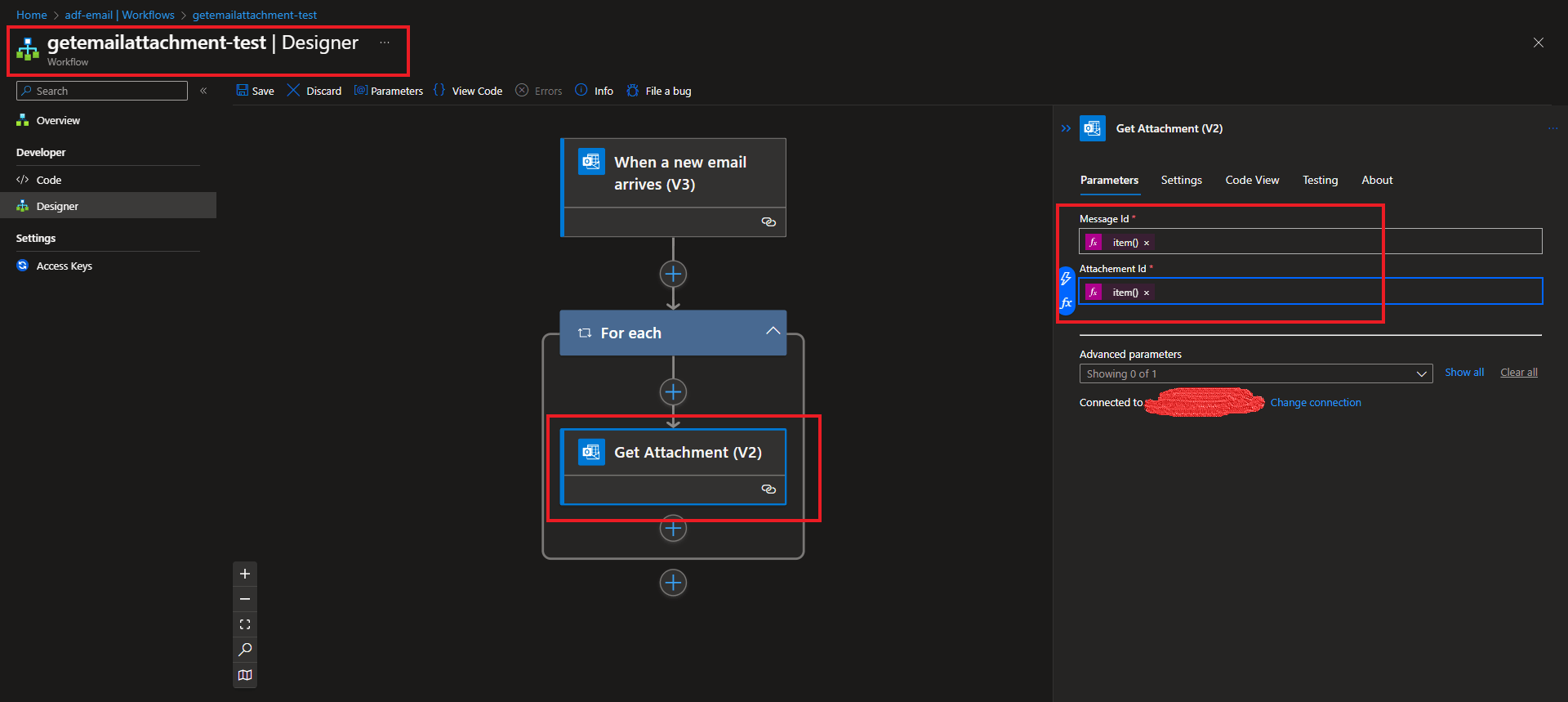
Task: Toggle the canvas minimap
Action: click(245, 675)
